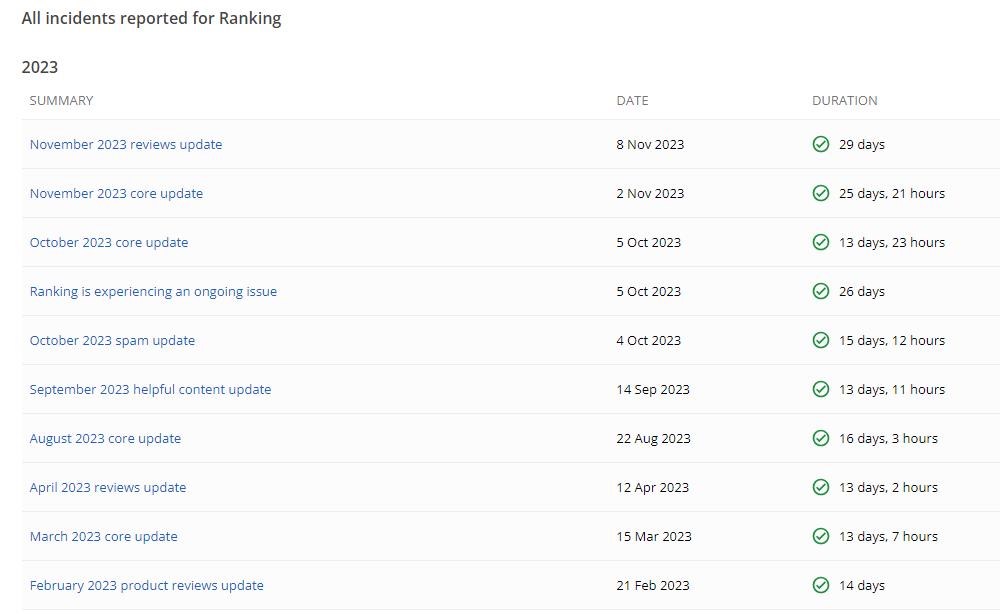Click the checkmark icon beside 13 days, 11 hours
This screenshot has width=1008, height=613.
tap(821, 389)
